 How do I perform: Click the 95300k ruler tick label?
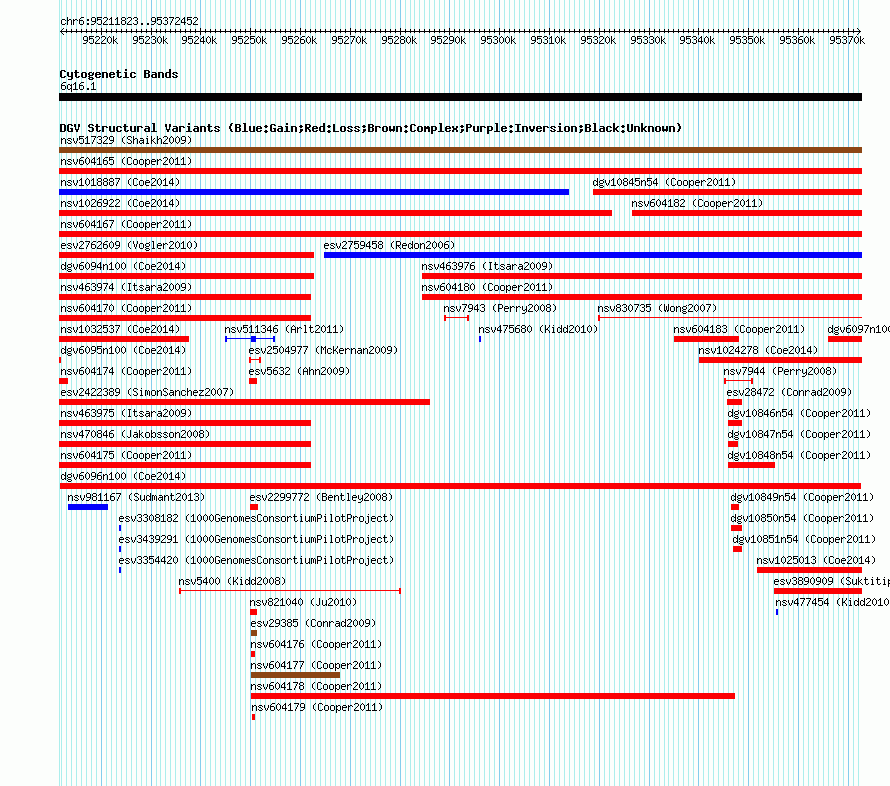coord(498,40)
